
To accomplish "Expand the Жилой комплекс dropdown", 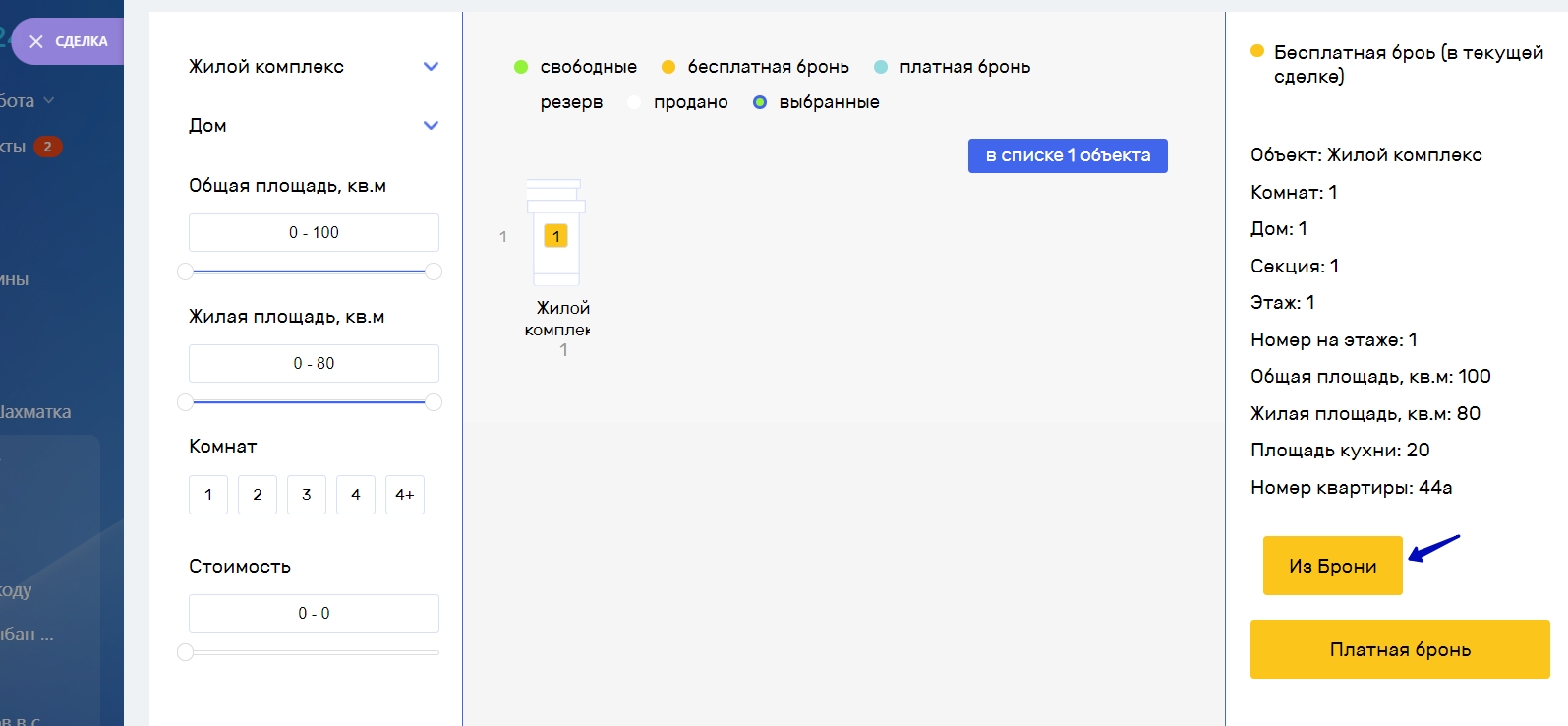I will (430, 67).
